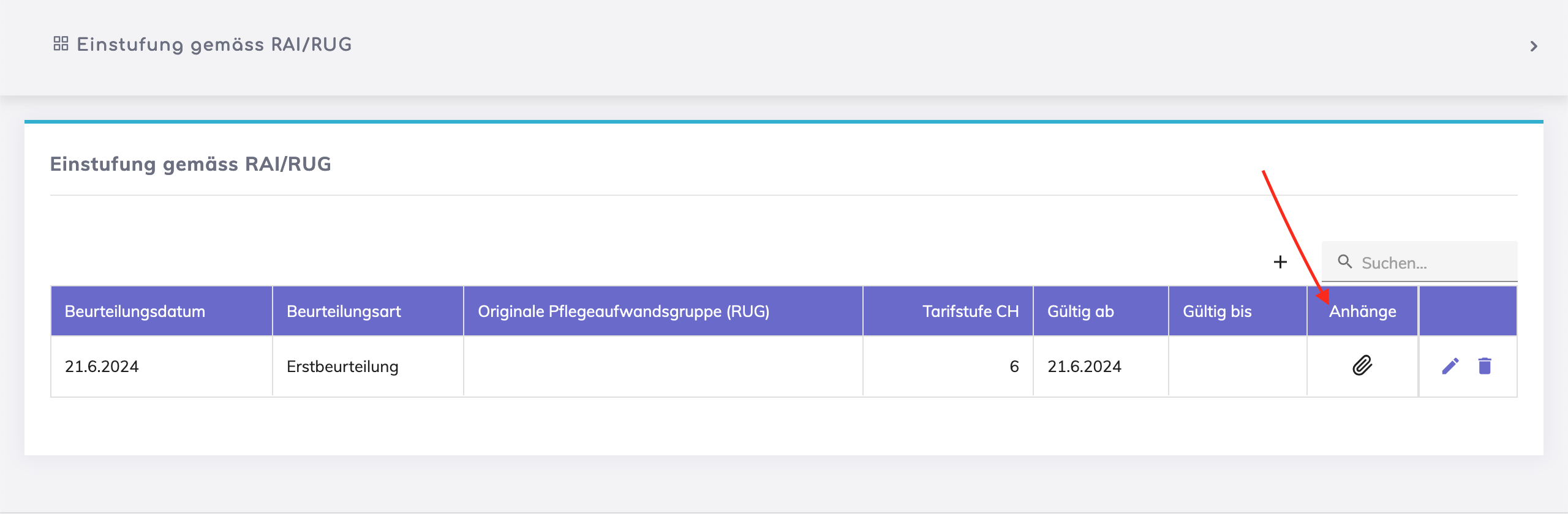Delete the row with trash icon

coord(1485,366)
